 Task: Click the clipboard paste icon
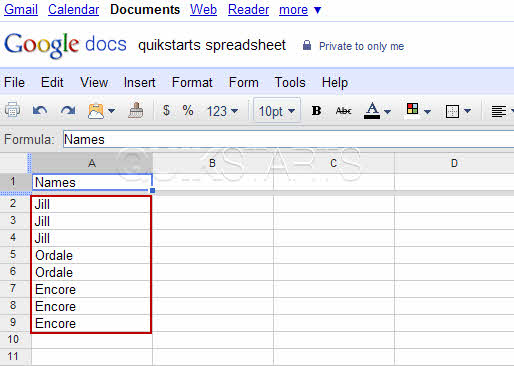96,111
